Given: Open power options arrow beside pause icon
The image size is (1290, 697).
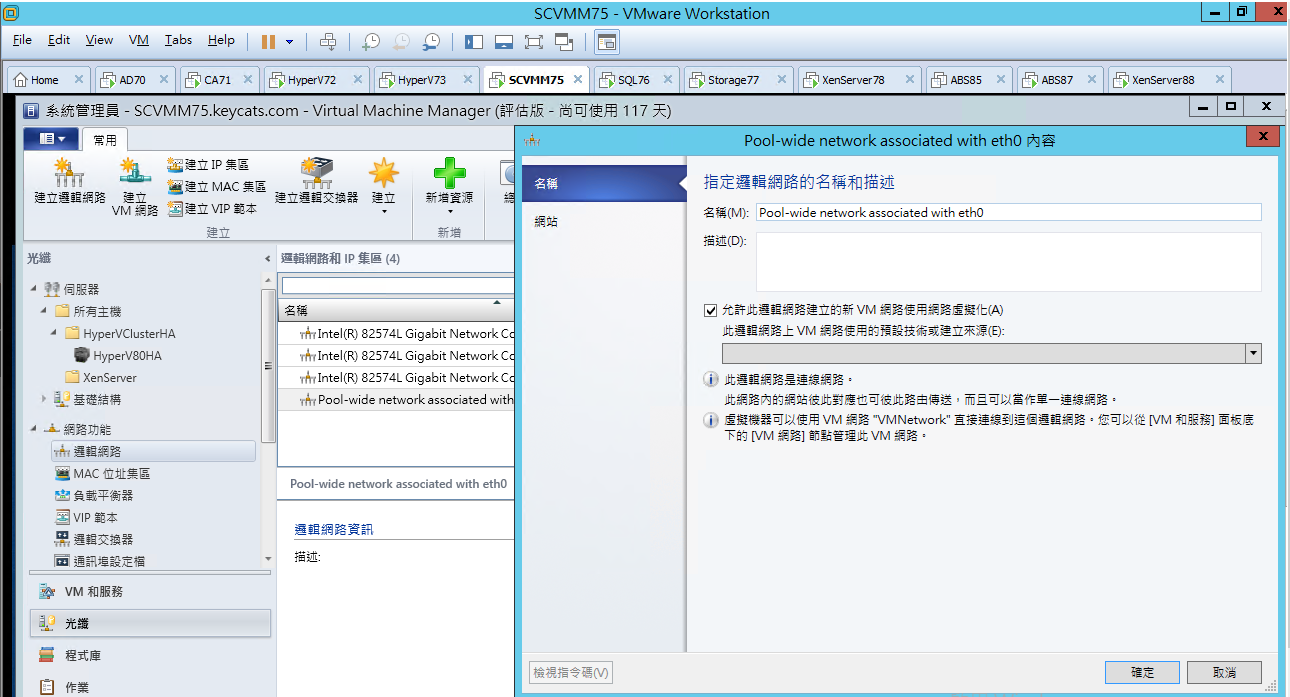Looking at the screenshot, I should click(290, 42).
